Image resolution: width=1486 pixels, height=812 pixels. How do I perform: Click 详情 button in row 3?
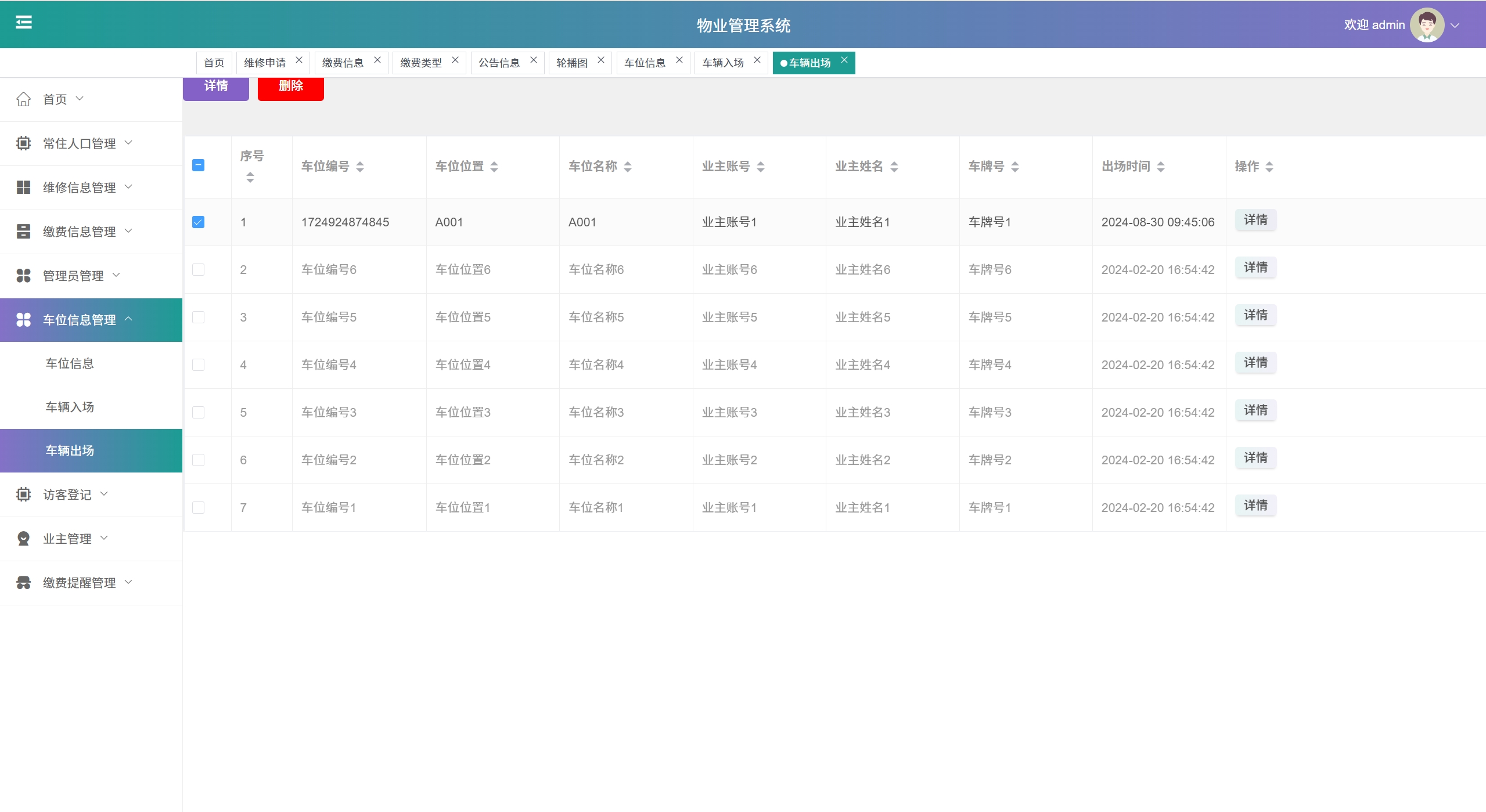point(1255,315)
